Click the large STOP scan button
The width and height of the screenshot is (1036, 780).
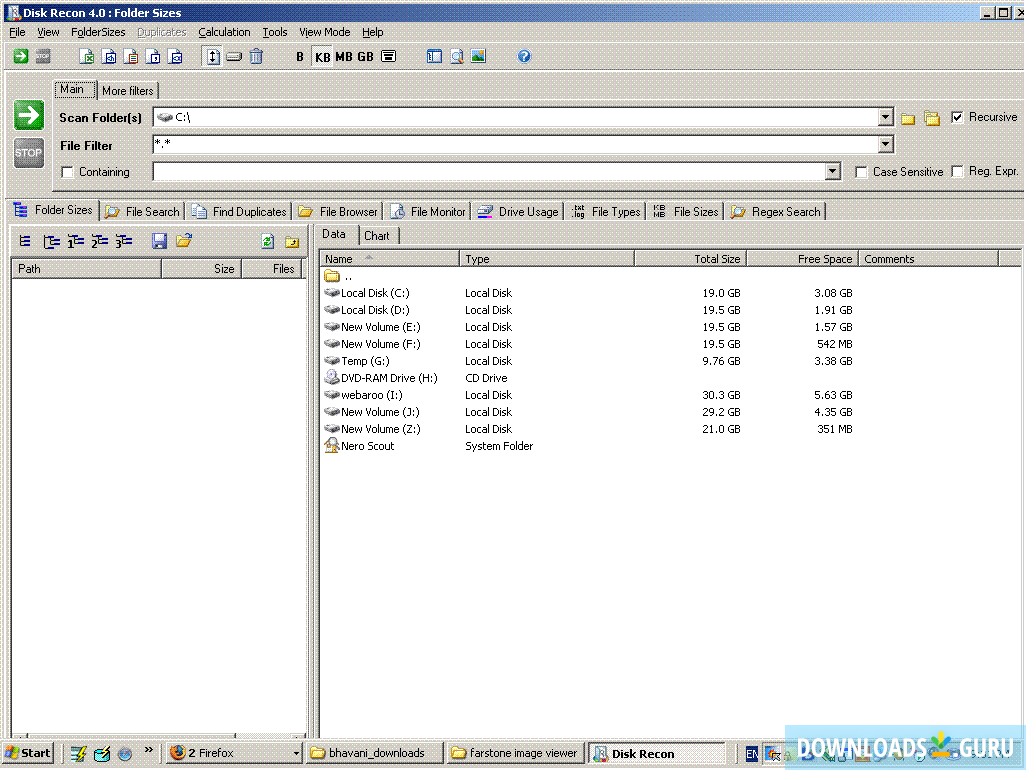click(x=29, y=153)
